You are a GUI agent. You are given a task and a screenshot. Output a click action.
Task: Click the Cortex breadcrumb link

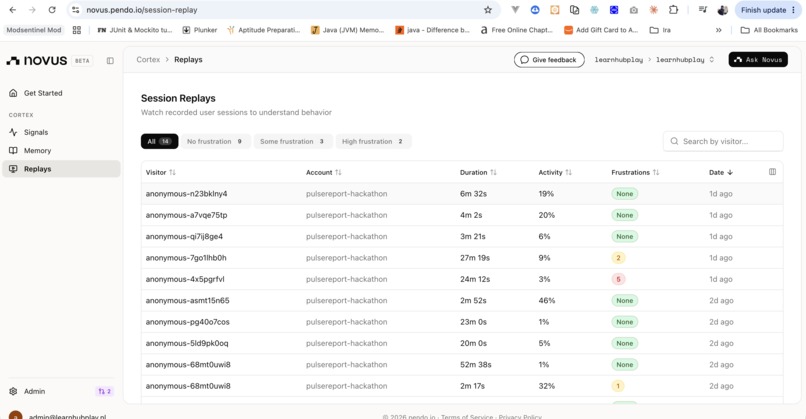click(x=148, y=60)
